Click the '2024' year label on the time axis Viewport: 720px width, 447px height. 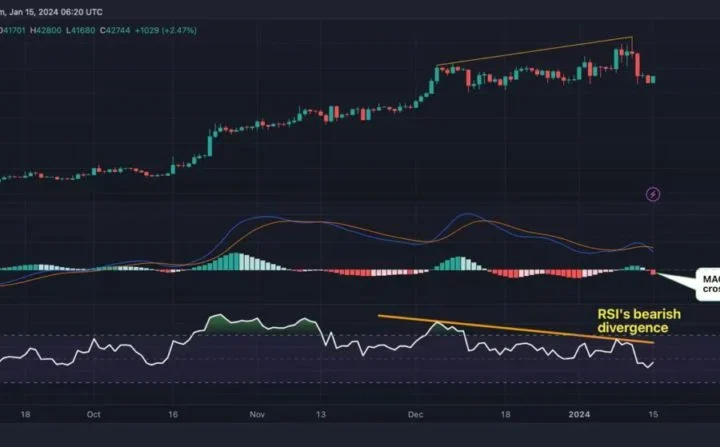(x=579, y=414)
